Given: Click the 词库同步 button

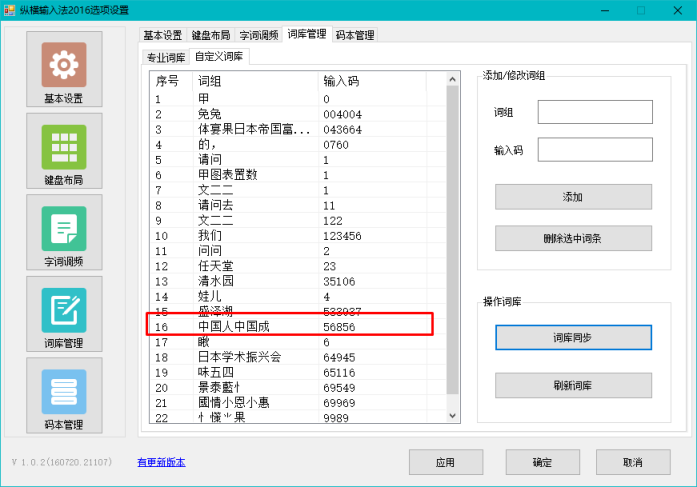Looking at the screenshot, I should (573, 338).
